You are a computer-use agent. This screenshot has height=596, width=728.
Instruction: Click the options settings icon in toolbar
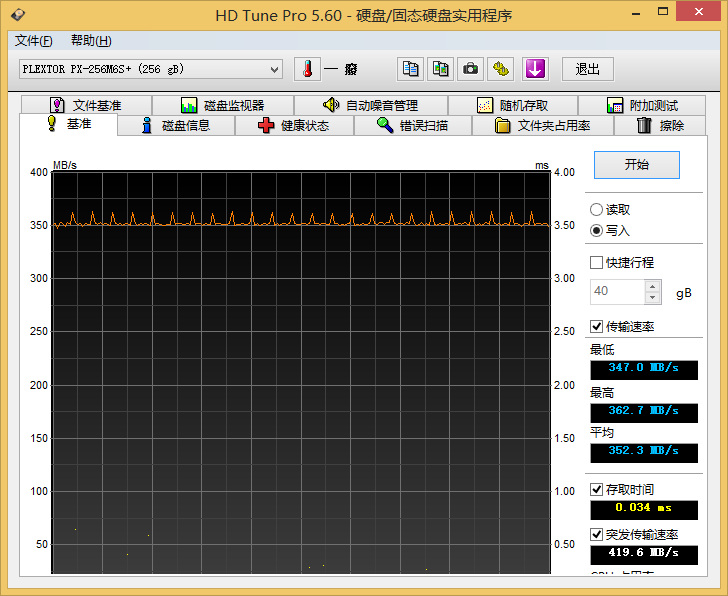[502, 69]
